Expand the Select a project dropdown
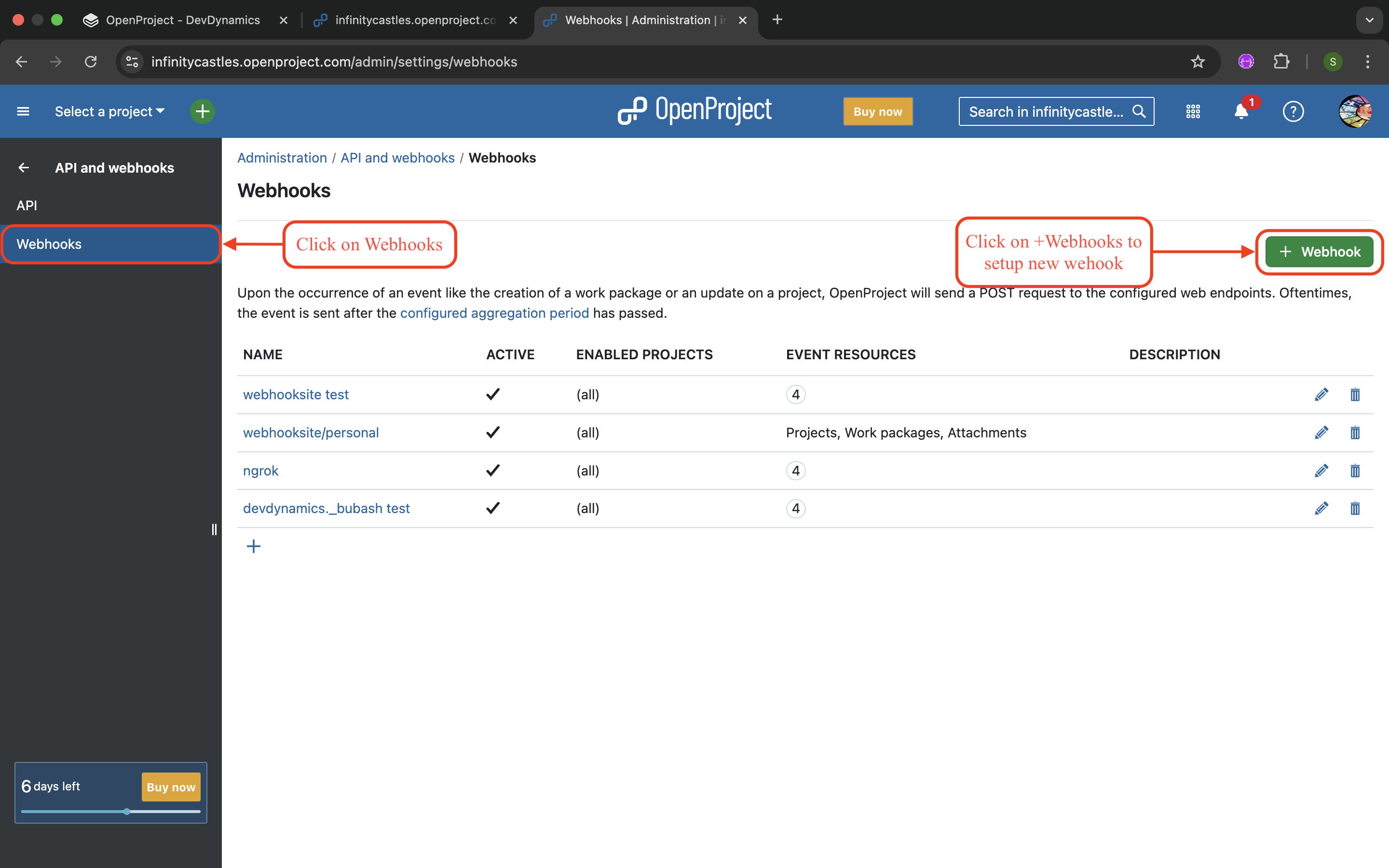The height and width of the screenshot is (868, 1389). coord(109,111)
